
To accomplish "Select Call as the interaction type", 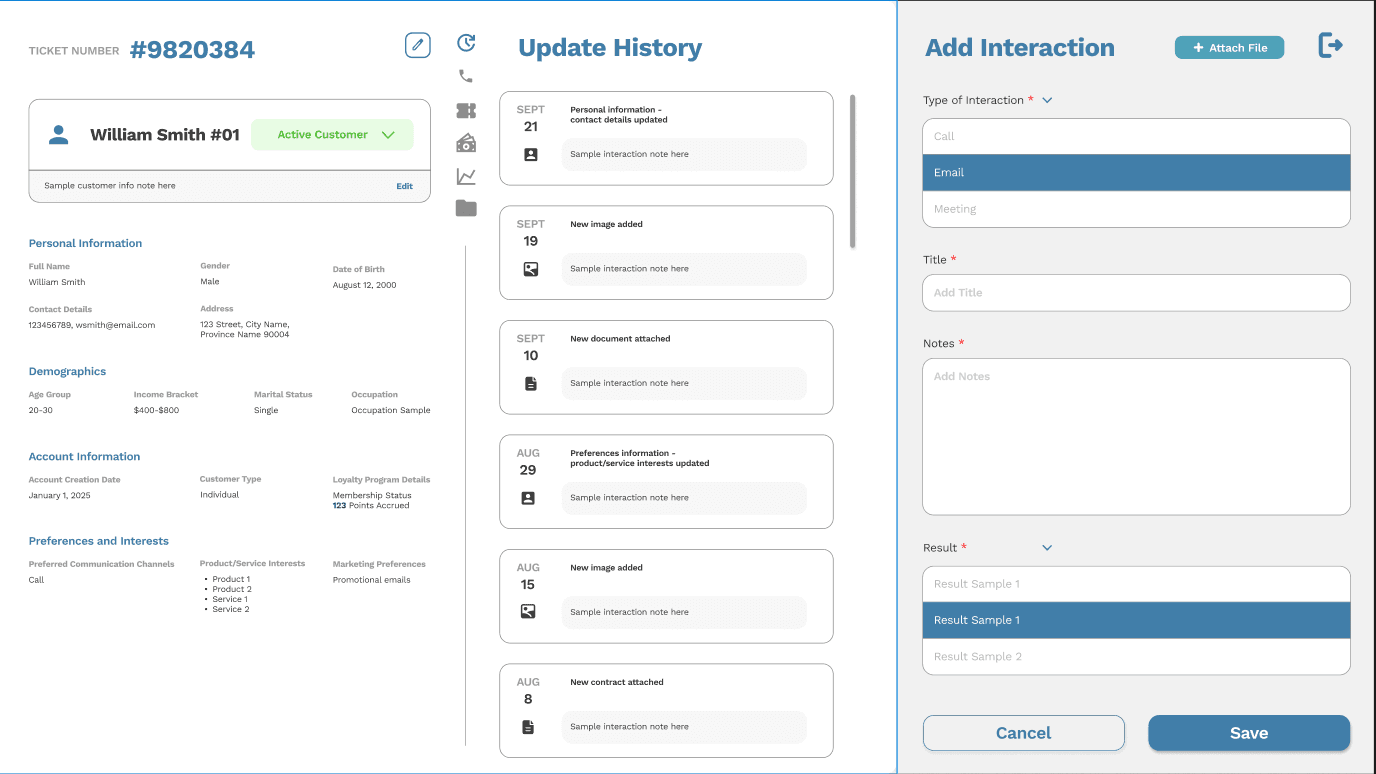I will [x=1136, y=136].
